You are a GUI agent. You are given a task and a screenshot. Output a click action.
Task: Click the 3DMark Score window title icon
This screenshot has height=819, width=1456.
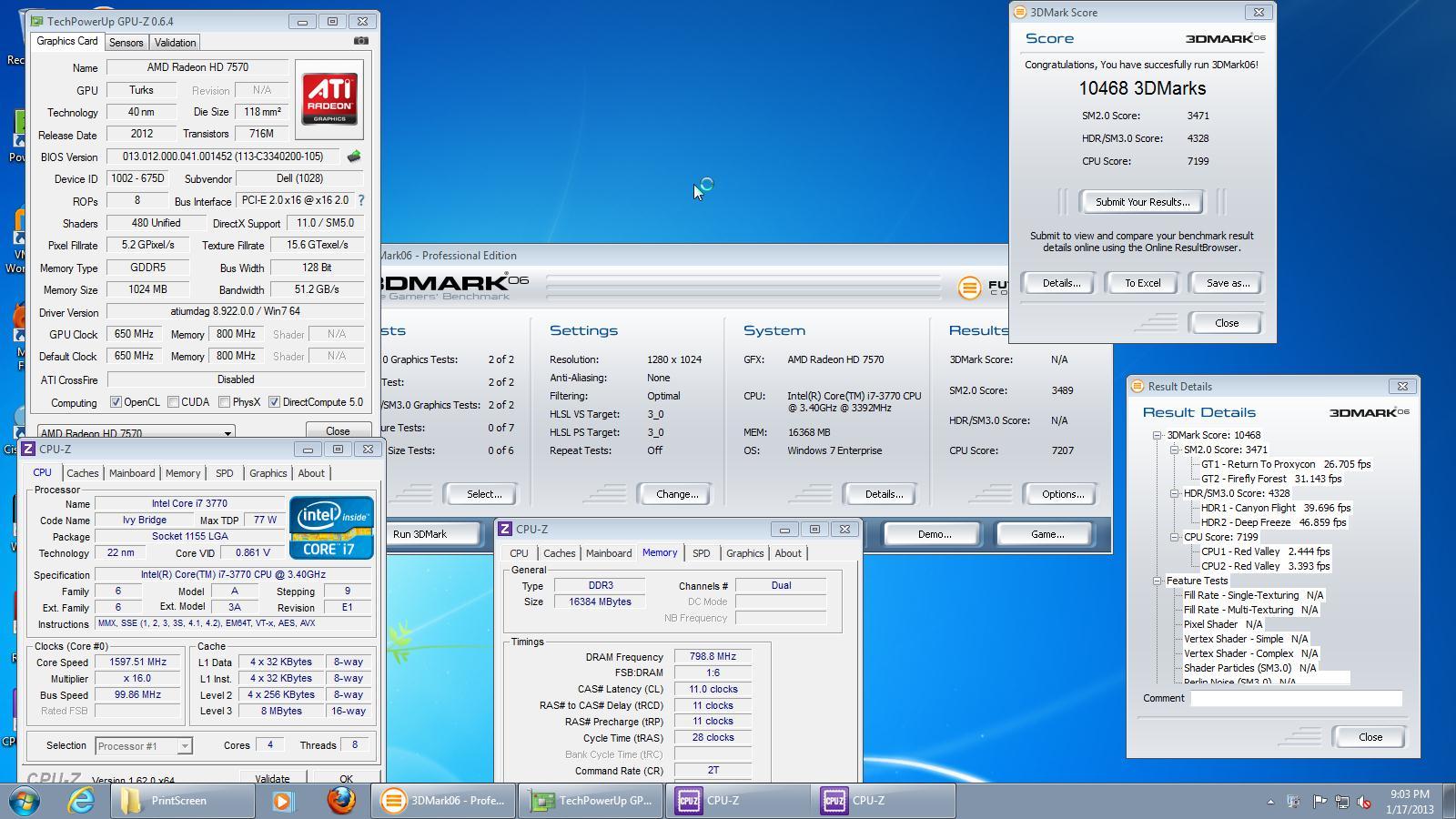pyautogui.click(x=1020, y=13)
